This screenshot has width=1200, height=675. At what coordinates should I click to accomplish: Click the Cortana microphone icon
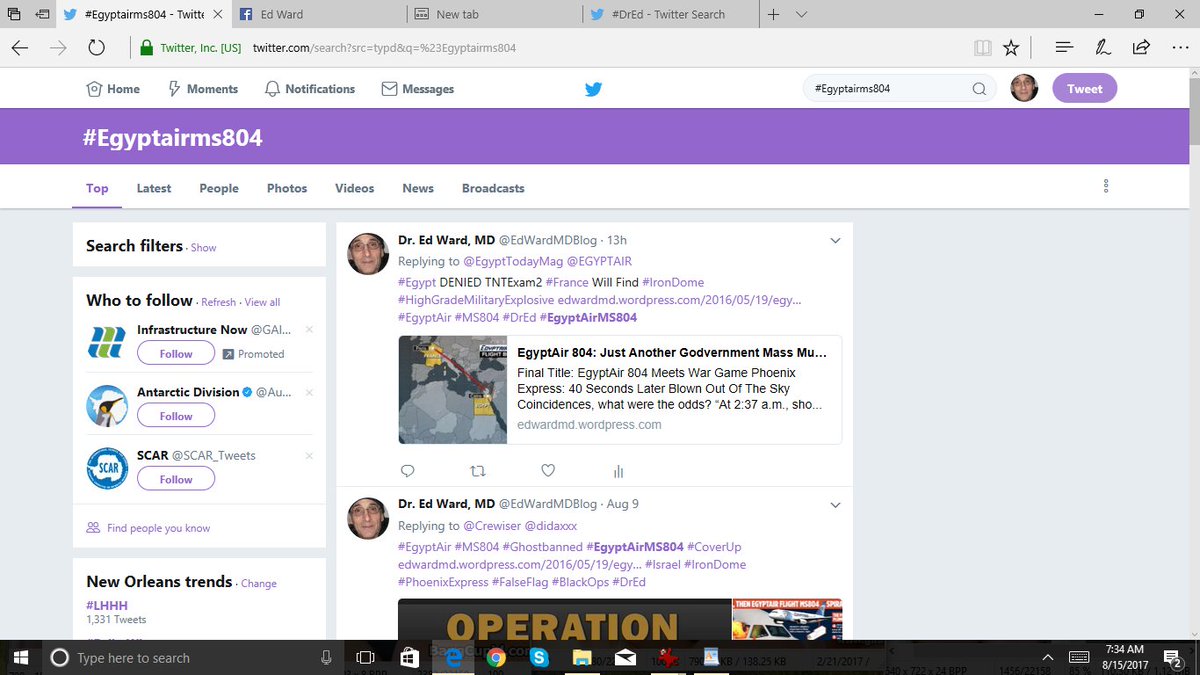[326, 658]
